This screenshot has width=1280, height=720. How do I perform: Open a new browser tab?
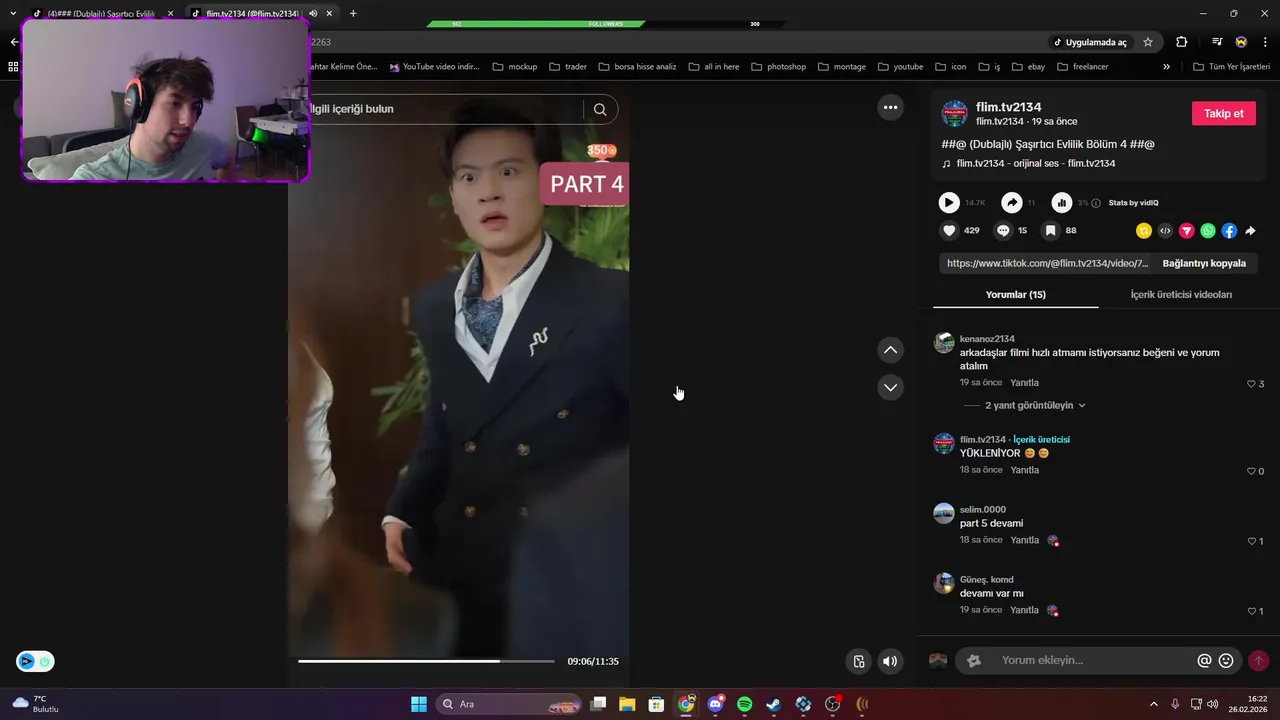click(353, 13)
